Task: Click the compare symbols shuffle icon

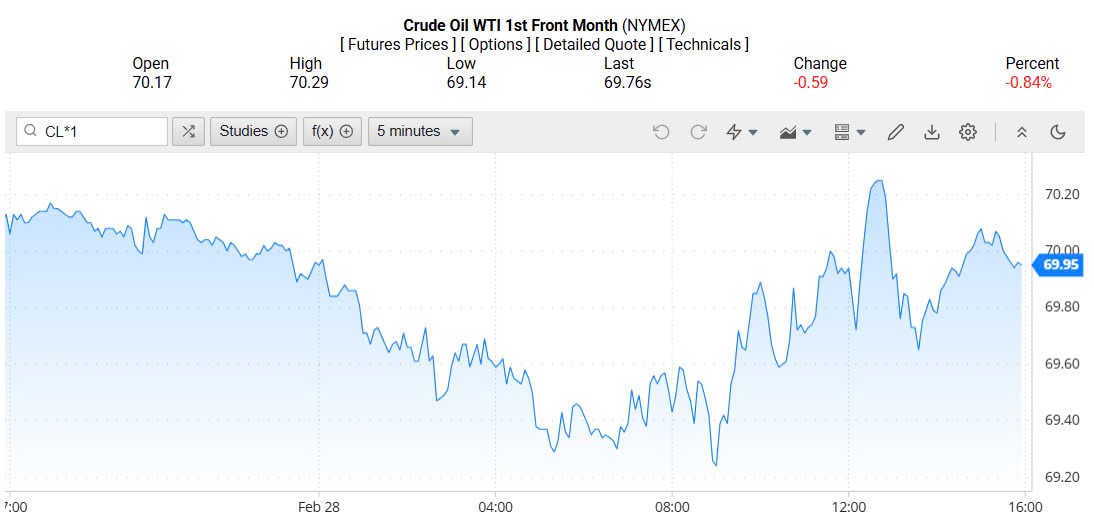Action: tap(188, 131)
